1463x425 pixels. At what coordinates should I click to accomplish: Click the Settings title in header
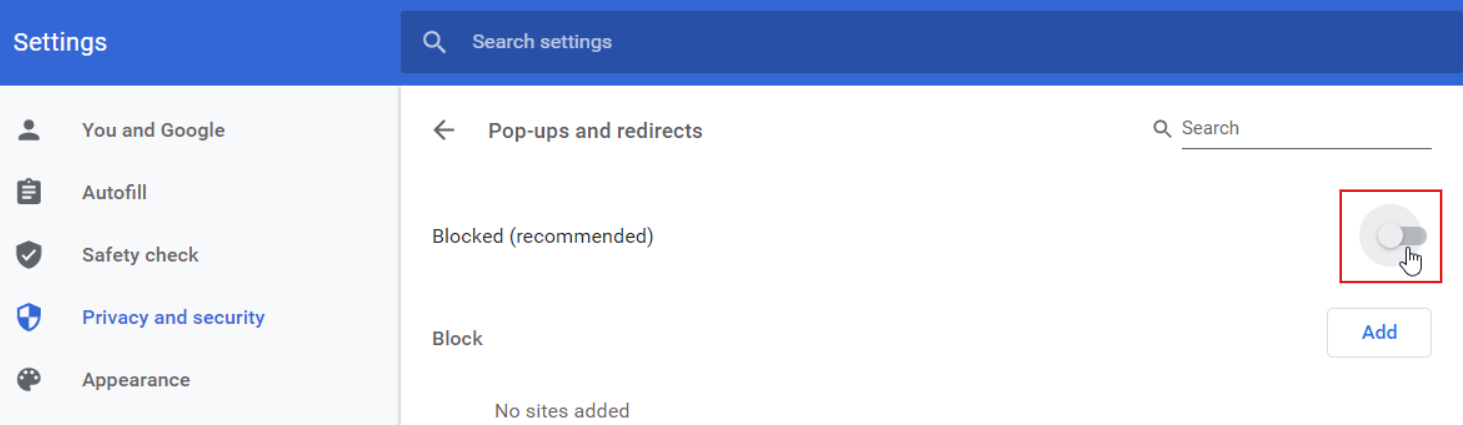point(60,42)
